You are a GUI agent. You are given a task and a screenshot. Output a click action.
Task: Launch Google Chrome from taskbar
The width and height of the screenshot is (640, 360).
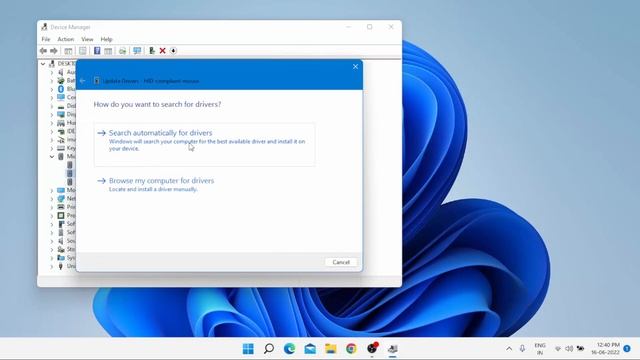(351, 349)
